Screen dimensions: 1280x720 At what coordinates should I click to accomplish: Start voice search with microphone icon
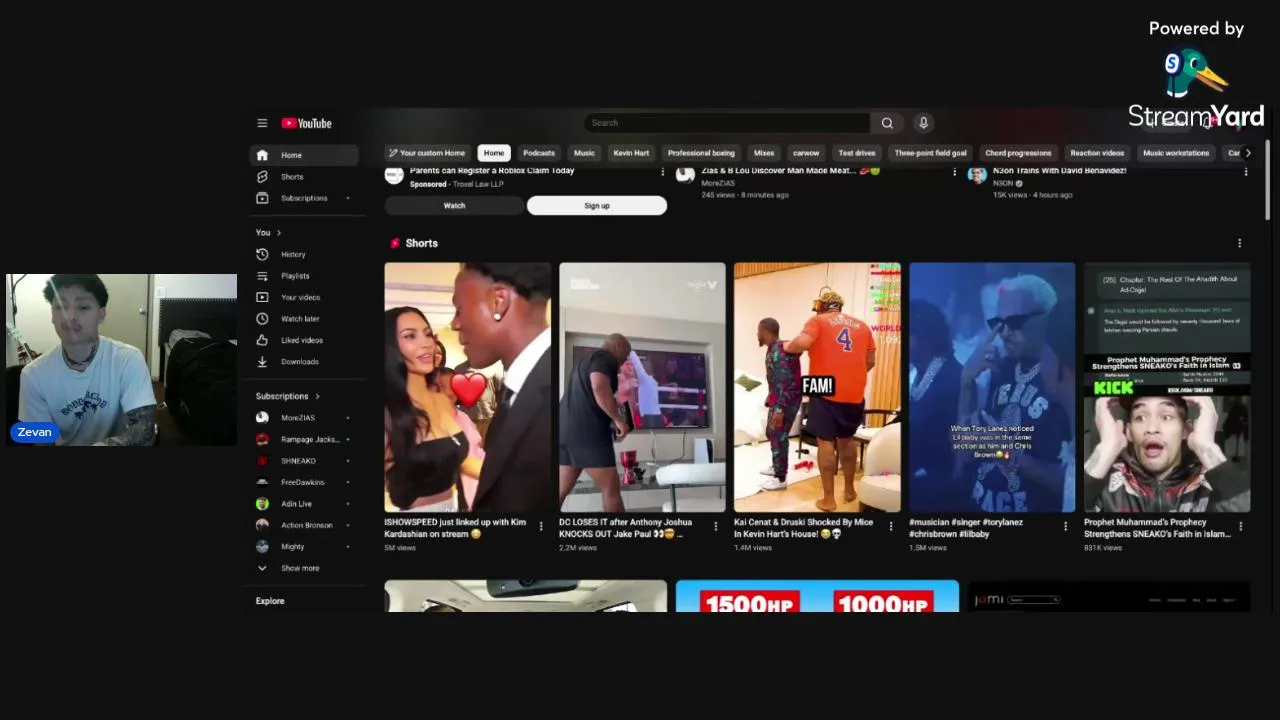tap(923, 123)
